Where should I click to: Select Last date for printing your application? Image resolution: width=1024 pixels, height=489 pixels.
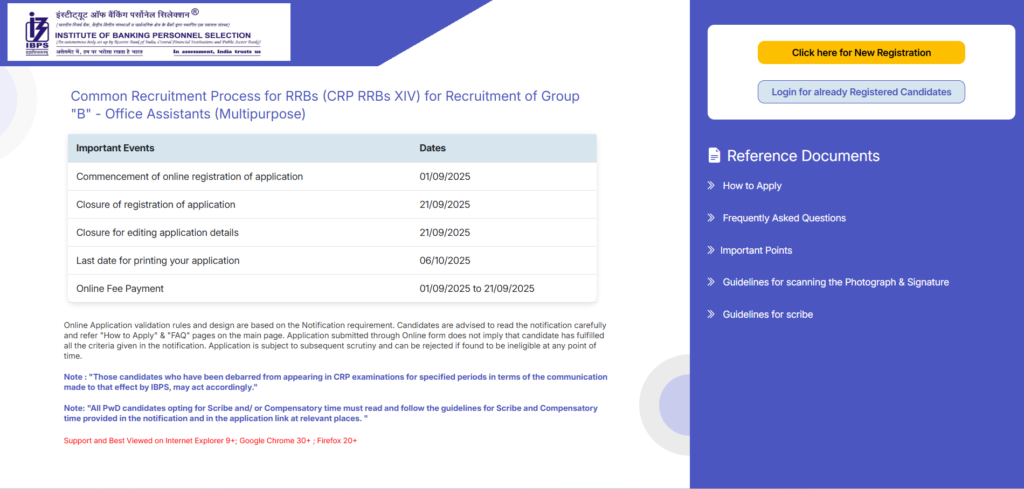(x=158, y=260)
